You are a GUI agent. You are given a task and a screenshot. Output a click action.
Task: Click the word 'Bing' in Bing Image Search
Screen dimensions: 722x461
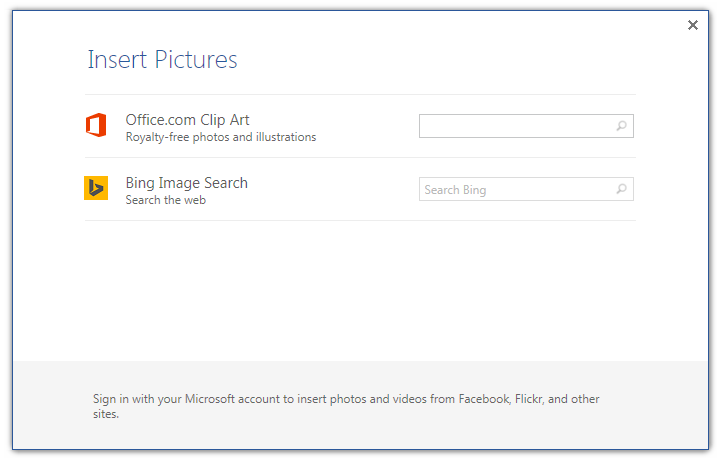pos(140,183)
